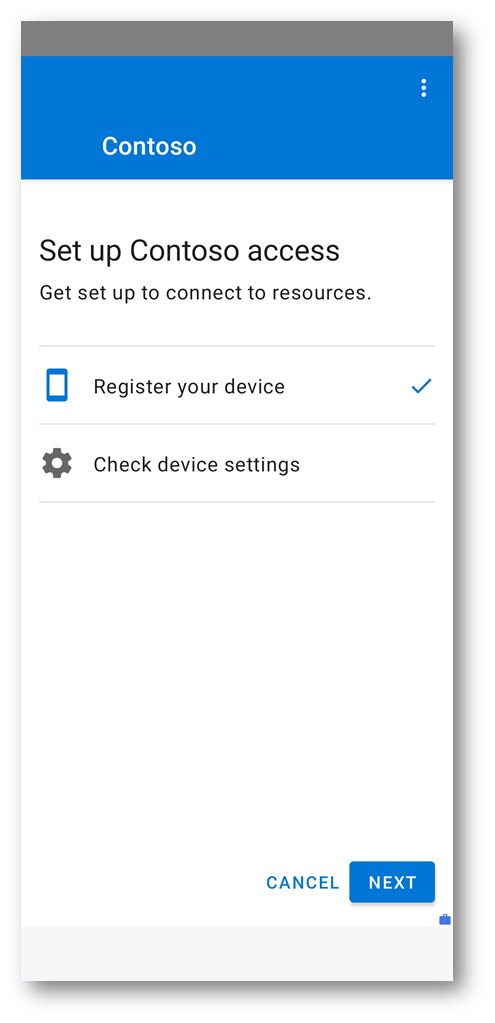Click the Contoso title in the header

(149, 146)
